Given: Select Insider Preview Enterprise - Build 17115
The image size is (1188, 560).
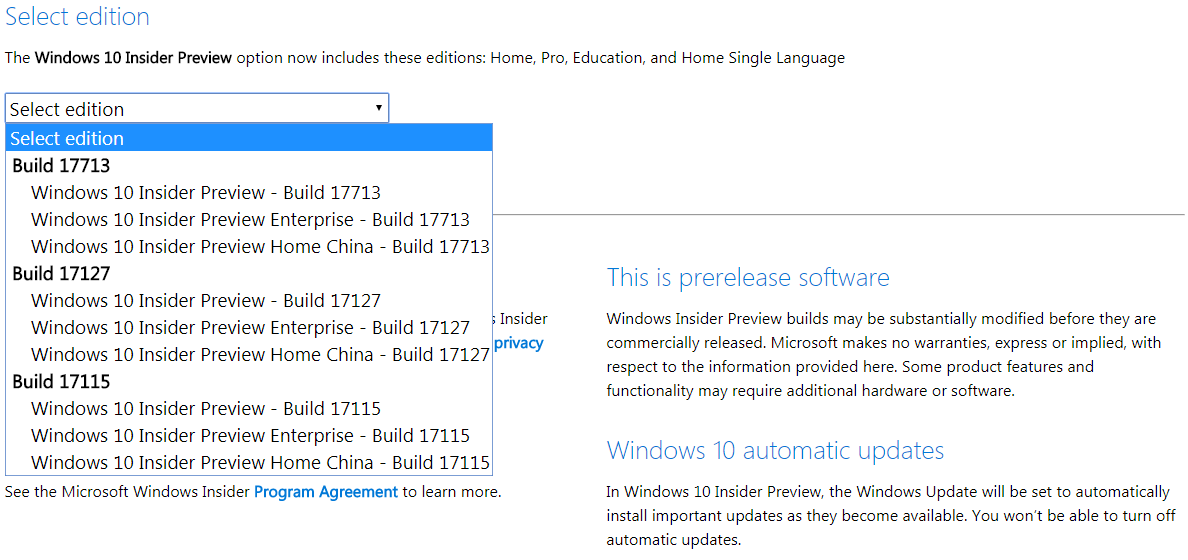Looking at the screenshot, I should pos(249,436).
